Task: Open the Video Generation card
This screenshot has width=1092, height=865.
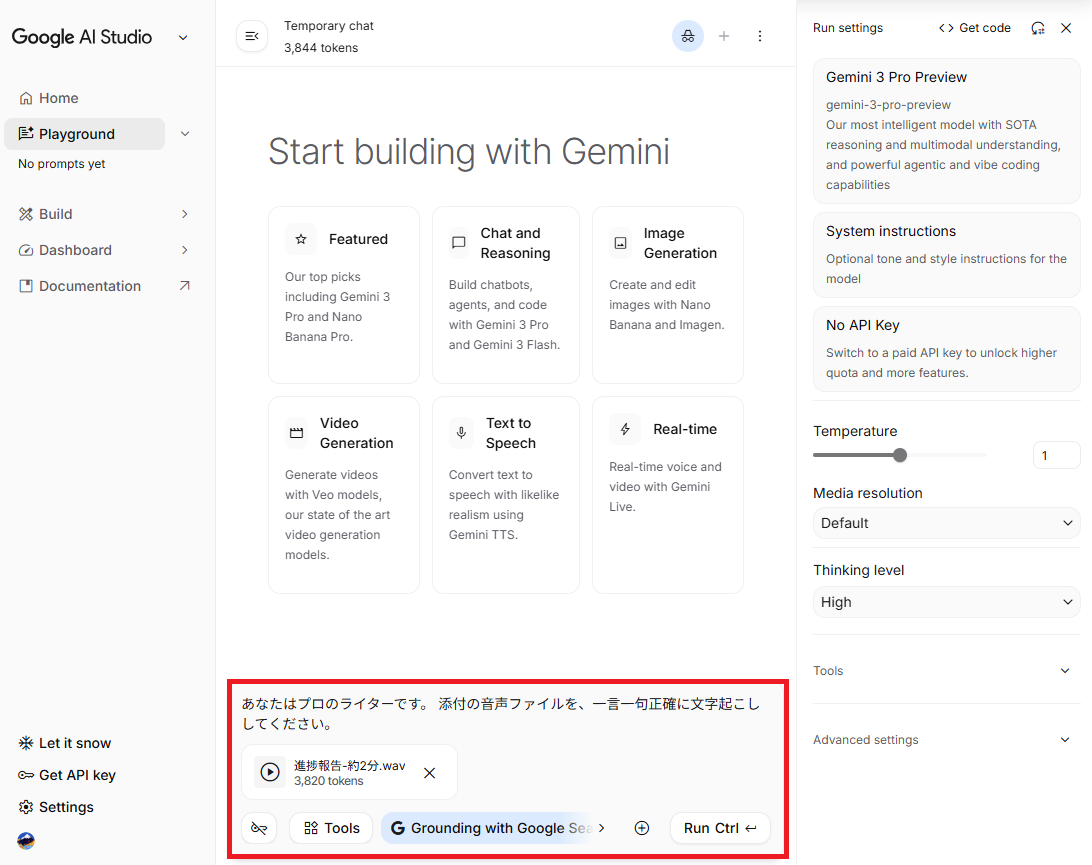Action: tap(344, 495)
